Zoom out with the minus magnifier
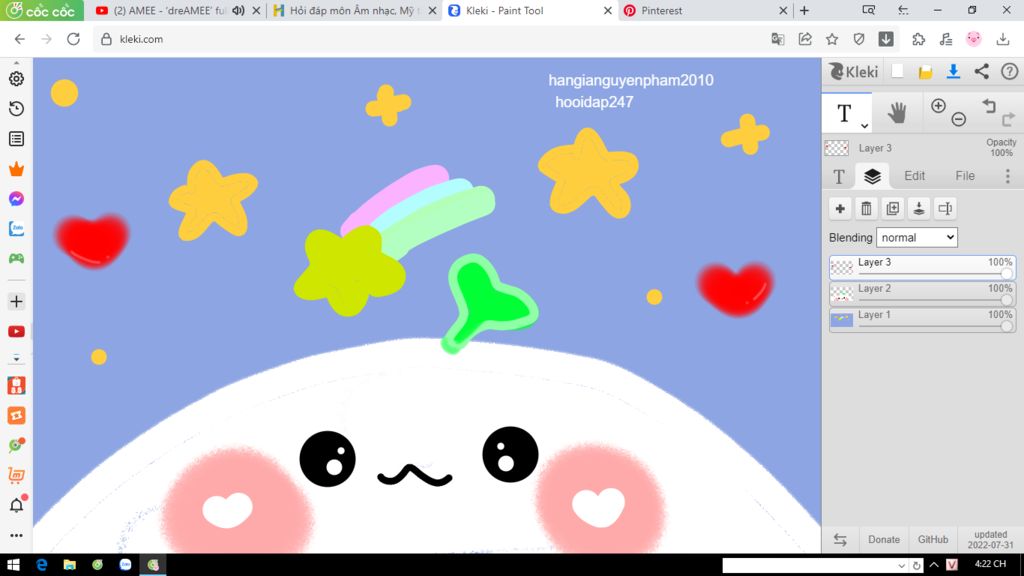 (959, 119)
